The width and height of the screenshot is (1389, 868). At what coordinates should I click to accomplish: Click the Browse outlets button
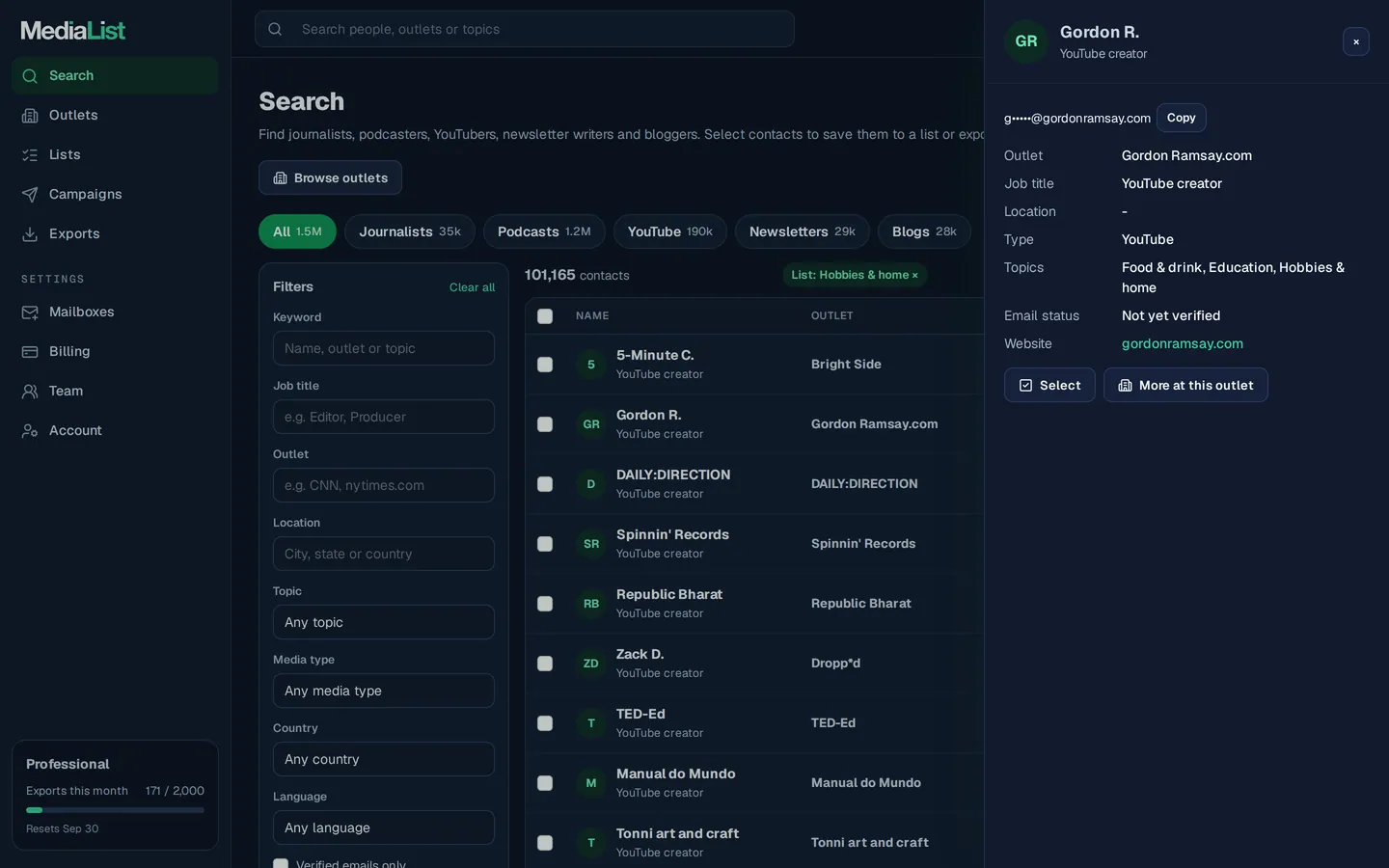point(330,177)
